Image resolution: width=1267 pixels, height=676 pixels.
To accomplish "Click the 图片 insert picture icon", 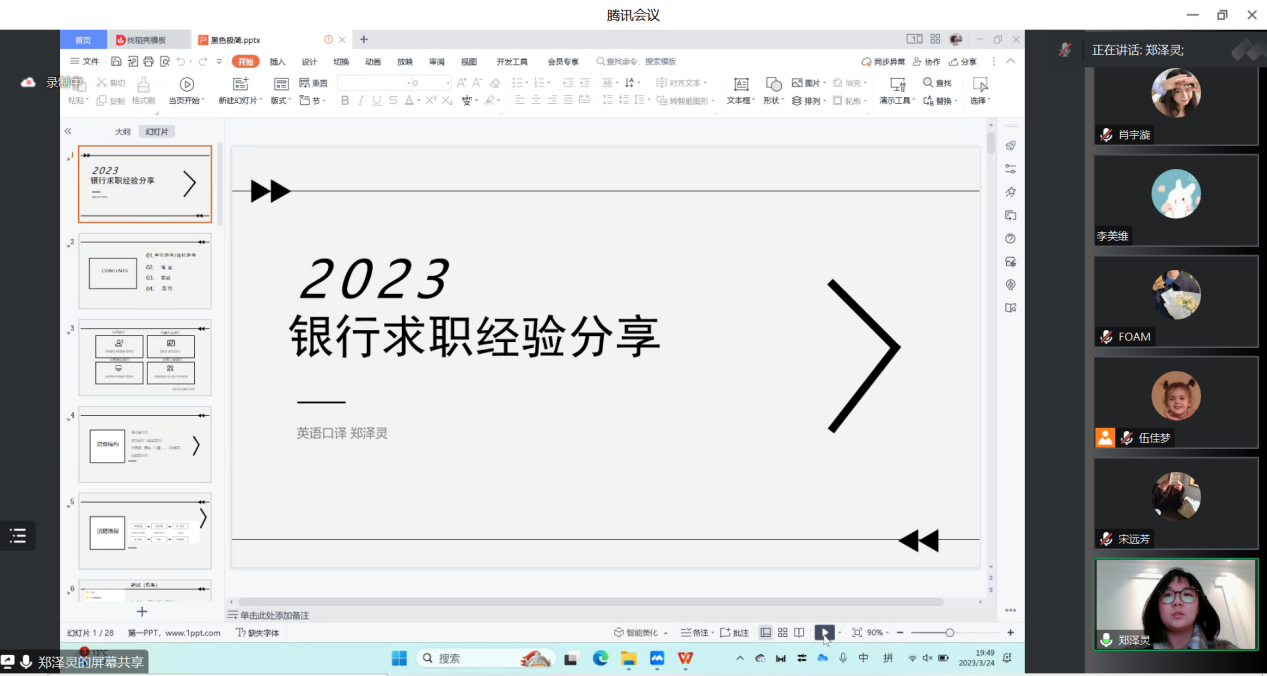I will coord(798,83).
